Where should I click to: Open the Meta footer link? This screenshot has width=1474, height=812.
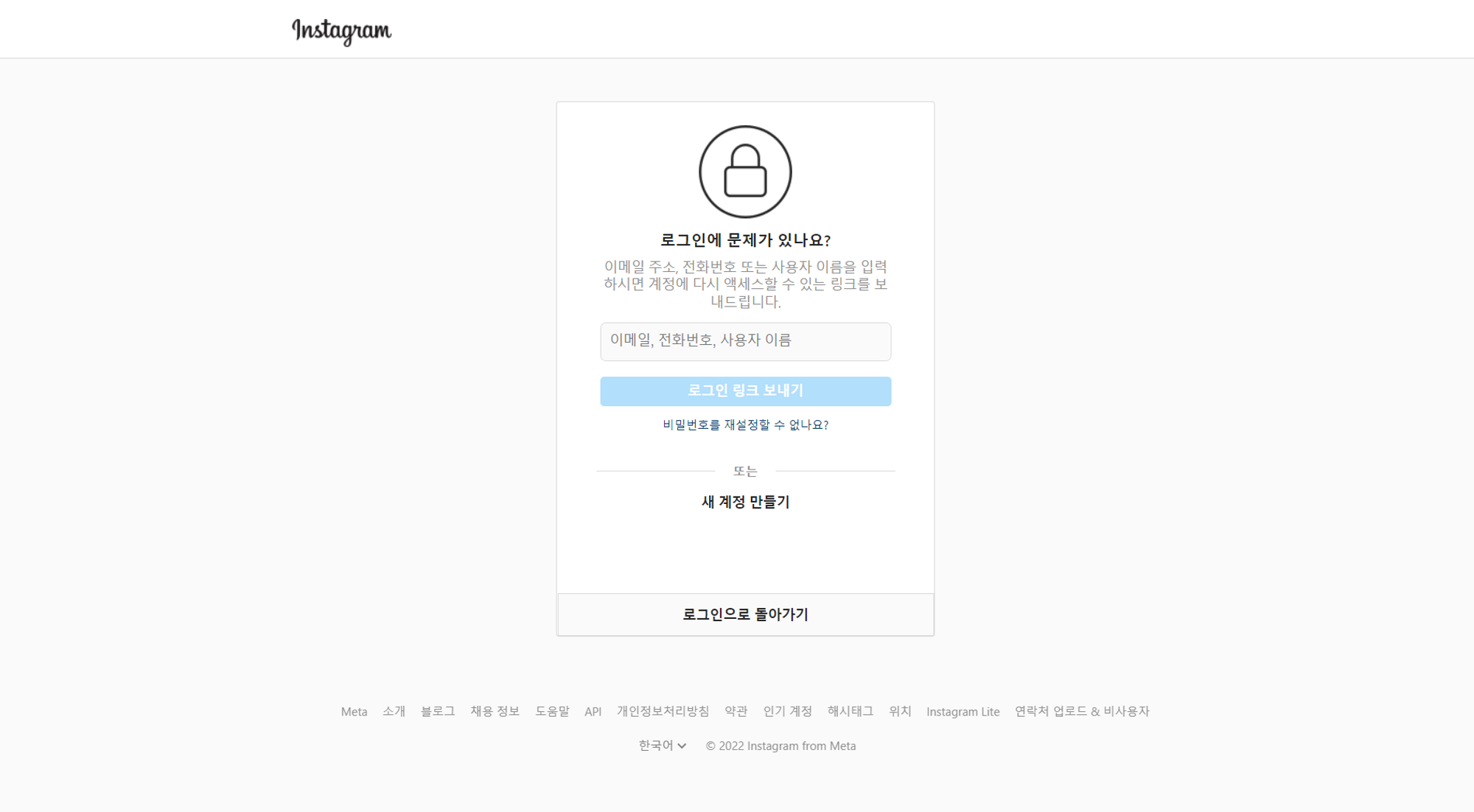point(354,711)
